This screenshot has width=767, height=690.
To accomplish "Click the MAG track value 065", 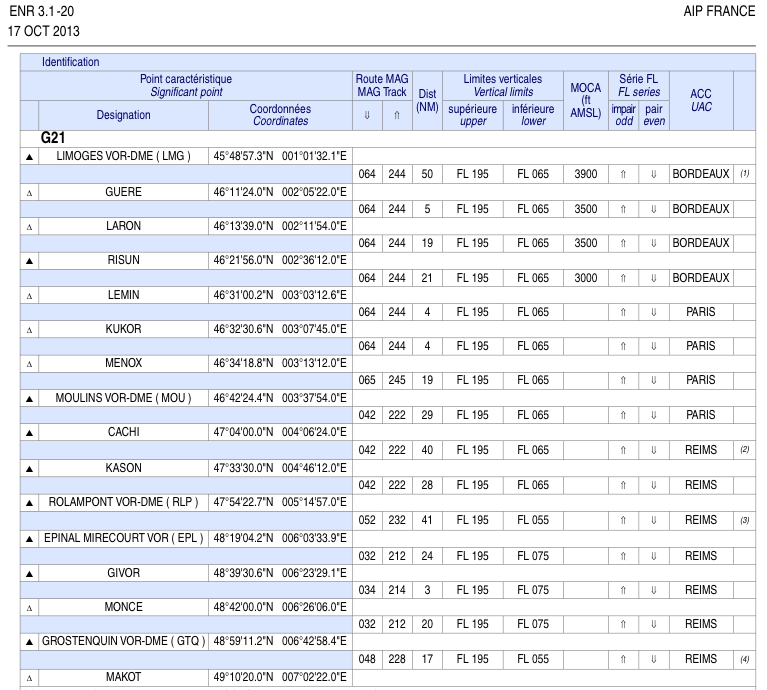I will 367,380.
